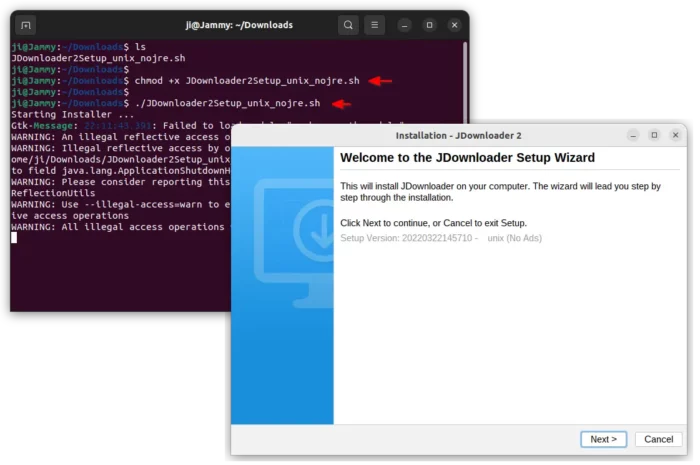
Task: Click the ReflectionUtils terminal line
Action: pos(53,193)
